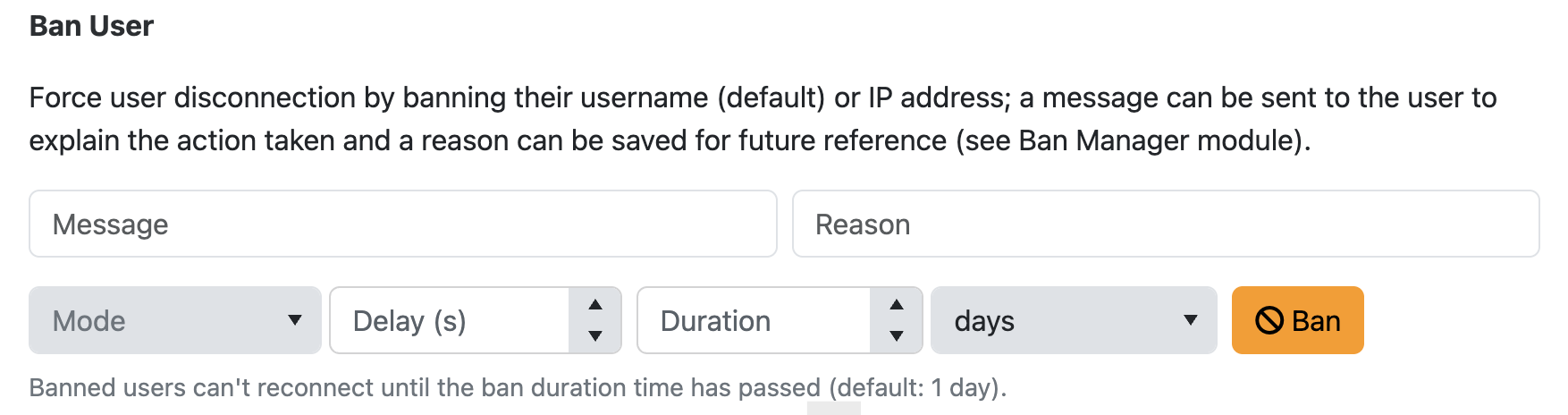The height and width of the screenshot is (415, 1568).
Task: Increment Duration using the up arrow
Action: [x=897, y=305]
